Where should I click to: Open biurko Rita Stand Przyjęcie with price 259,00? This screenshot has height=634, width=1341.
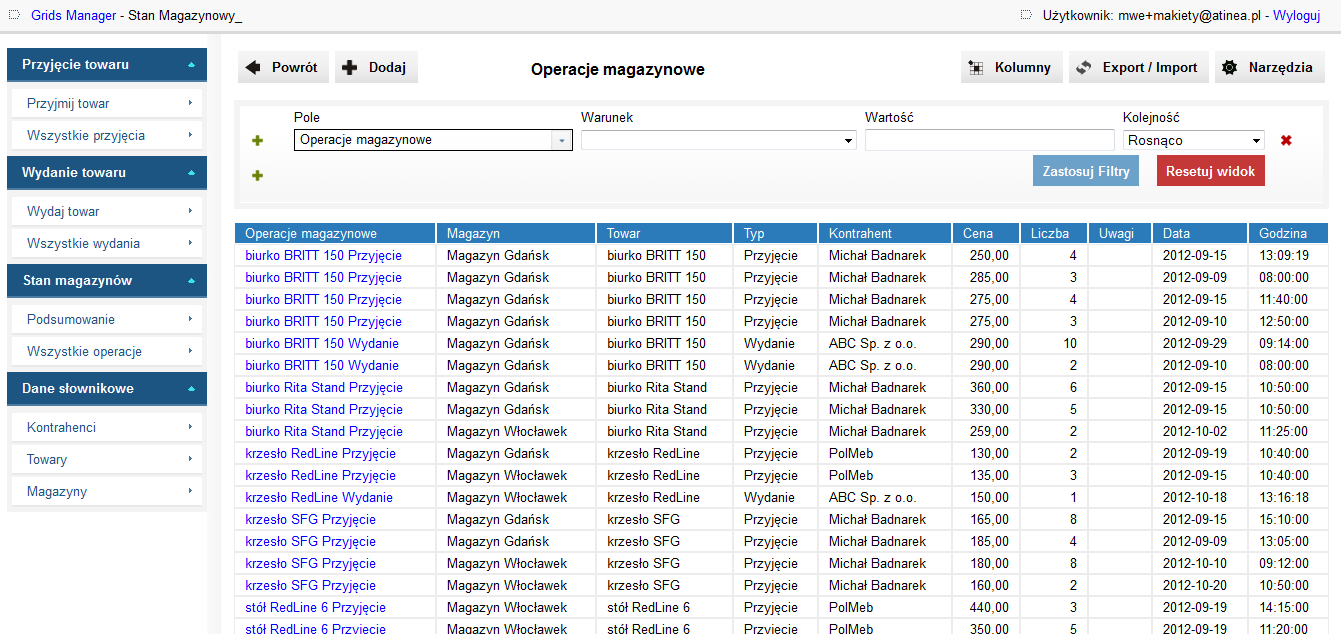(324, 431)
